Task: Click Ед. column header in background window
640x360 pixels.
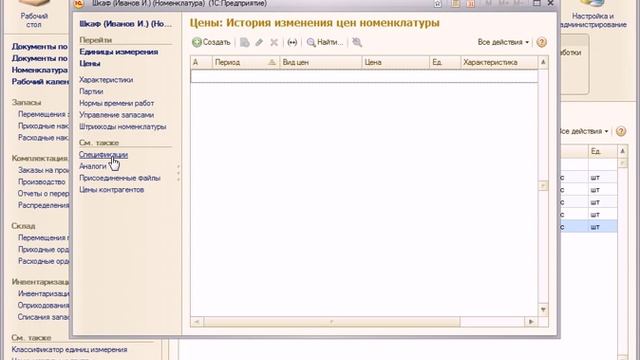Action: tap(602, 151)
